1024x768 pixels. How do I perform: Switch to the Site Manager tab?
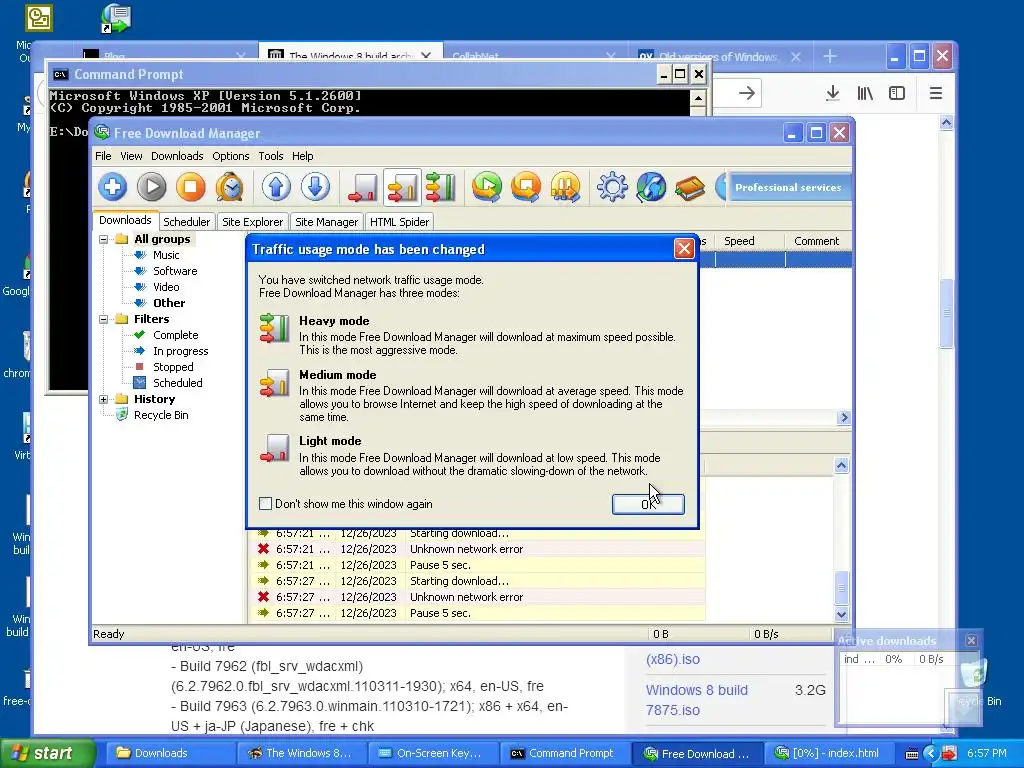click(327, 222)
